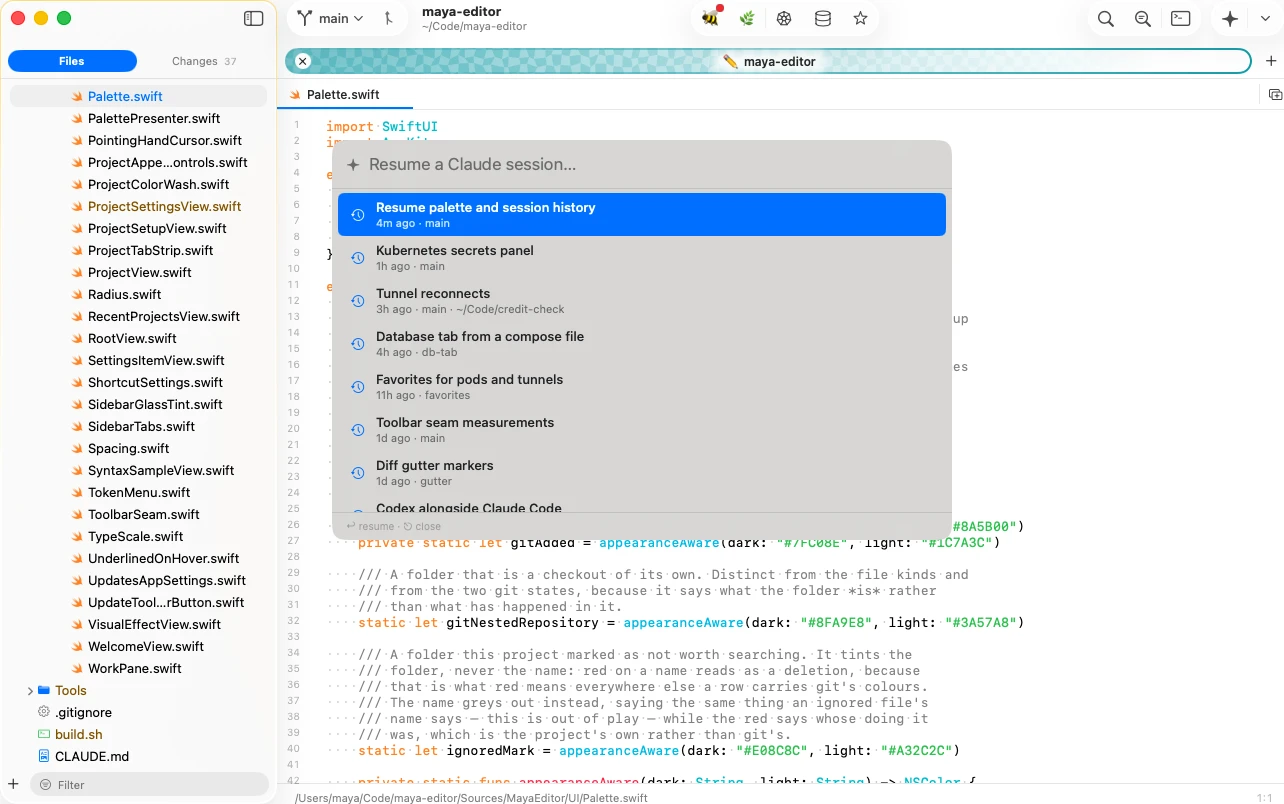
Task: Expand the Tools folder chevron
Action: click(x=29, y=691)
